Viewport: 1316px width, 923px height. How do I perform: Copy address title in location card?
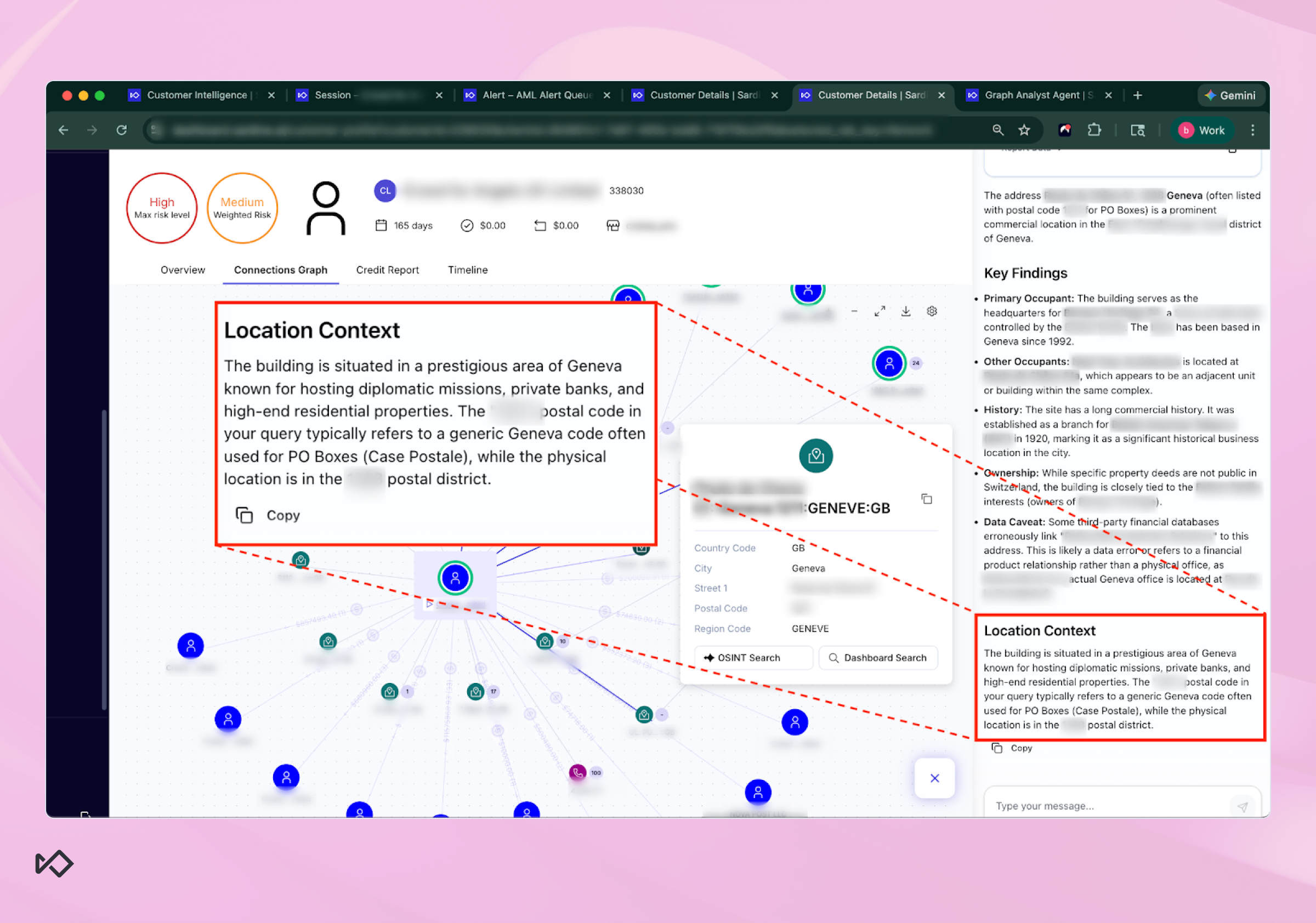point(926,498)
